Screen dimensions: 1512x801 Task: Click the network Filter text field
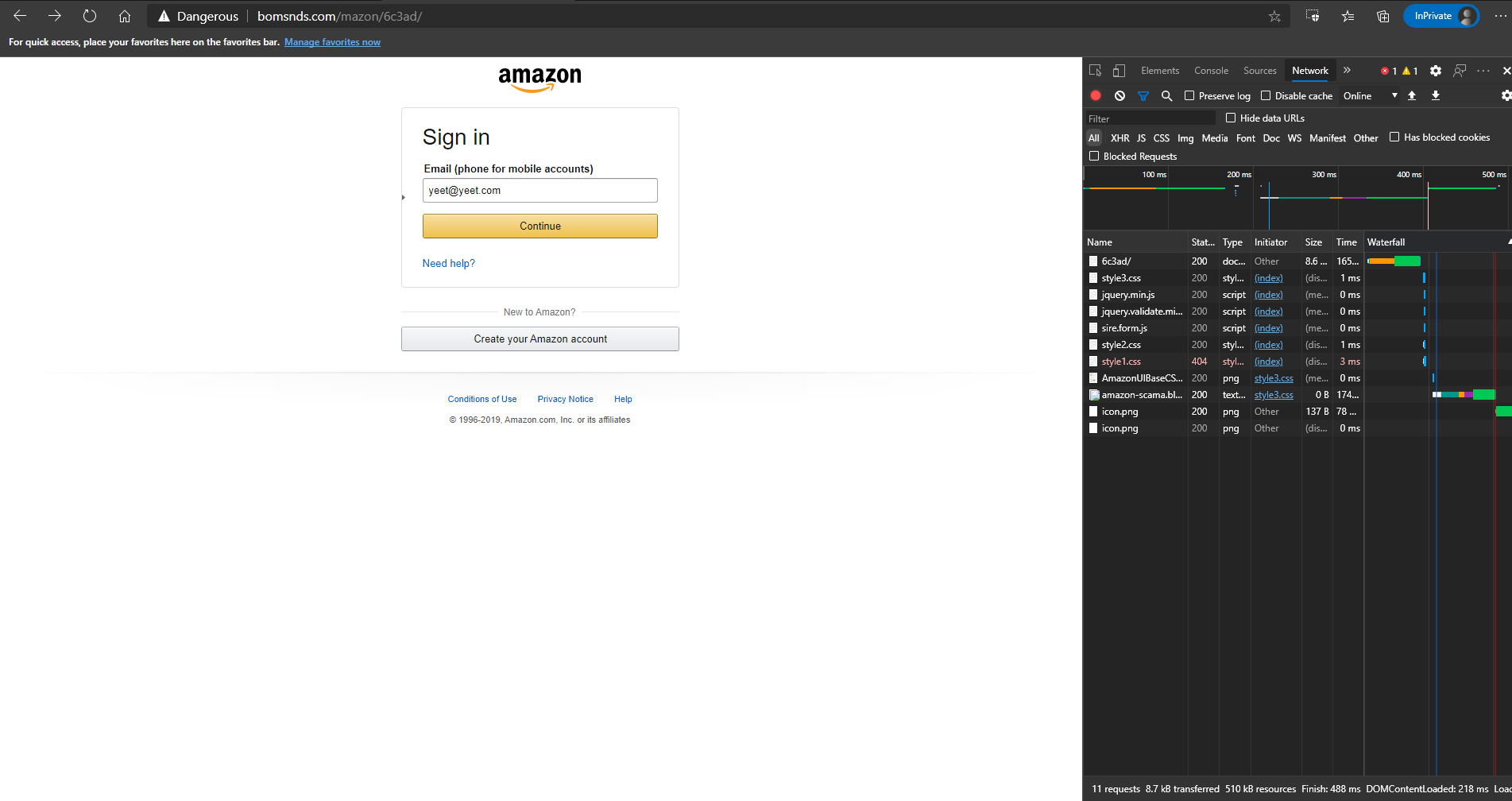click(x=1150, y=118)
